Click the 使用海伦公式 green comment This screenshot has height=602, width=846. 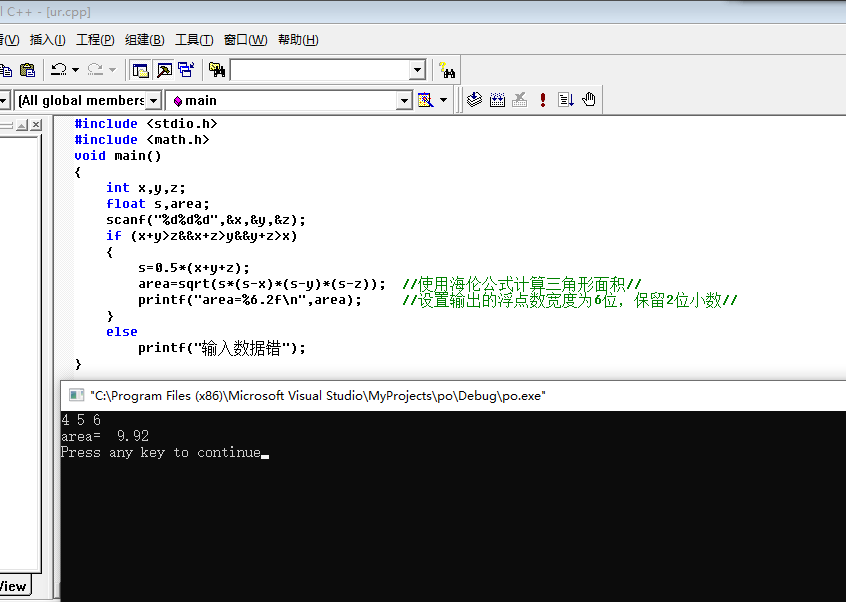pos(522,284)
